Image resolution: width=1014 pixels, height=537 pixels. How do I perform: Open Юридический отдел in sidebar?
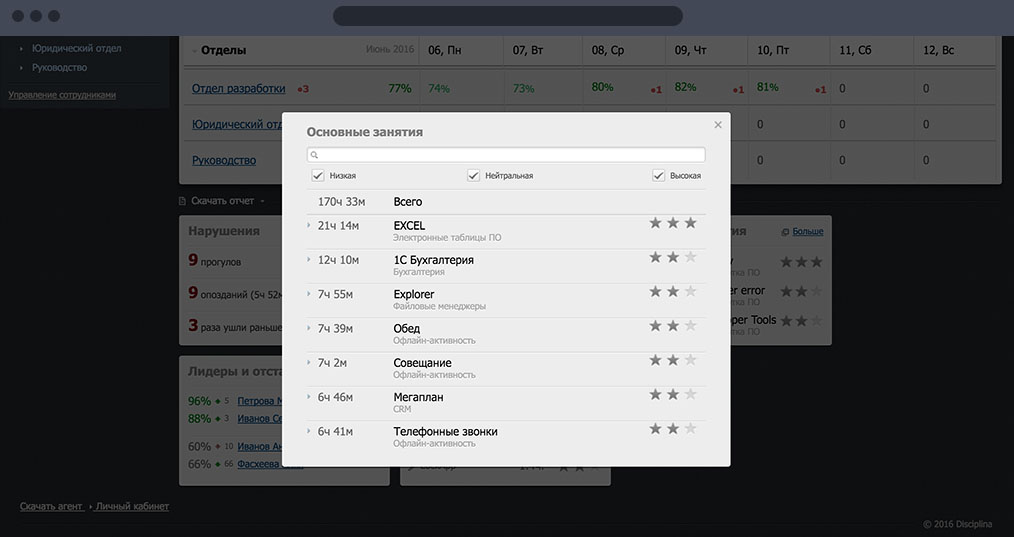(x=76, y=48)
